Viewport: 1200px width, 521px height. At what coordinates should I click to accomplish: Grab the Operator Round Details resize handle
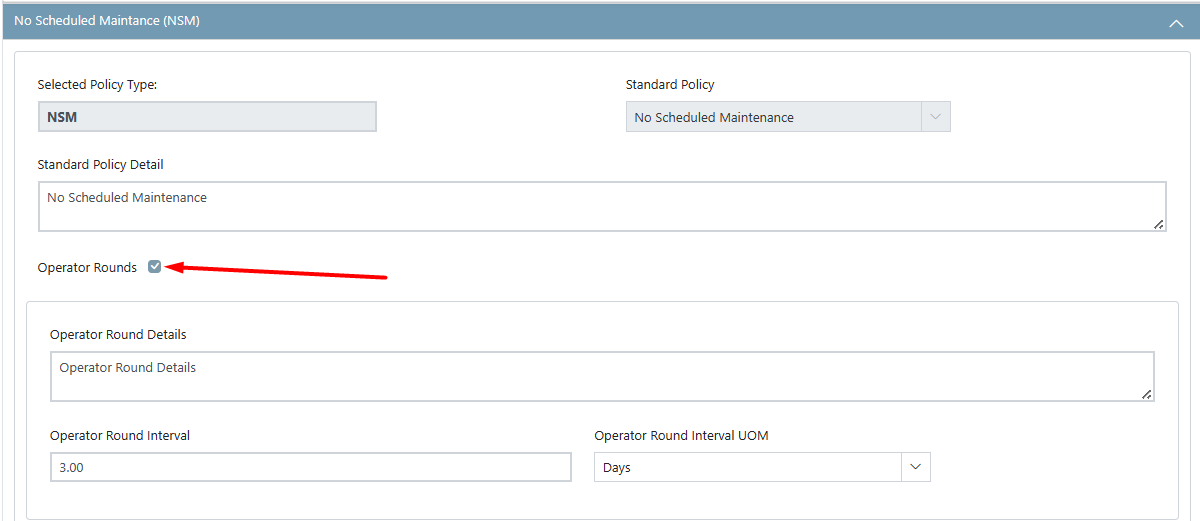pyautogui.click(x=1147, y=394)
